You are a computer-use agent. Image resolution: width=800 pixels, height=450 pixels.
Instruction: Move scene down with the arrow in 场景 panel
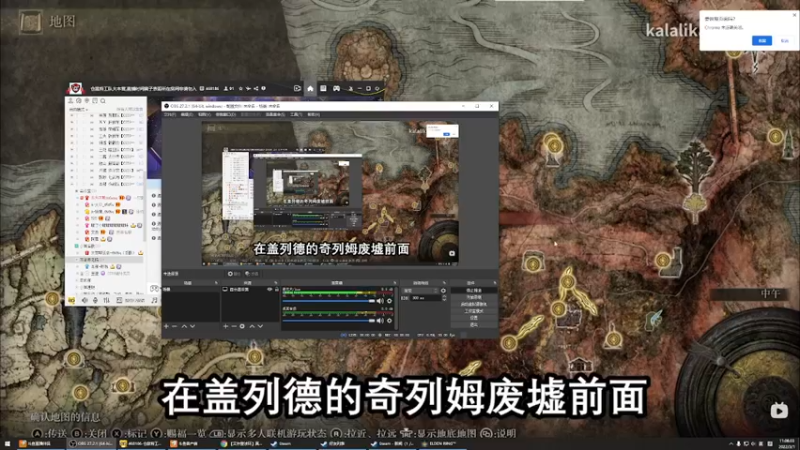(192, 326)
